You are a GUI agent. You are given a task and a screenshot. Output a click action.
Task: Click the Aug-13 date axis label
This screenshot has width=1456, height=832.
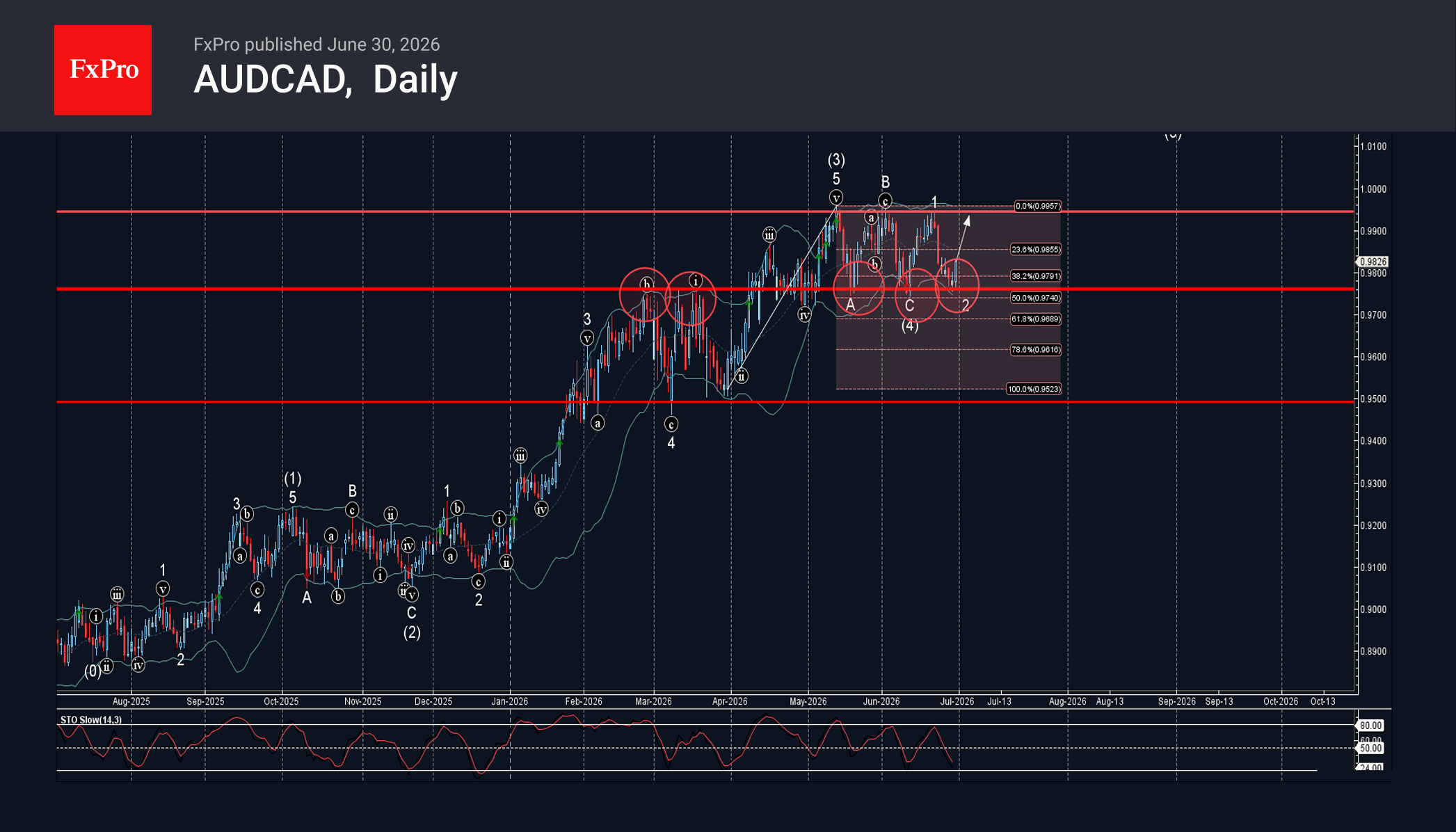click(x=1110, y=701)
